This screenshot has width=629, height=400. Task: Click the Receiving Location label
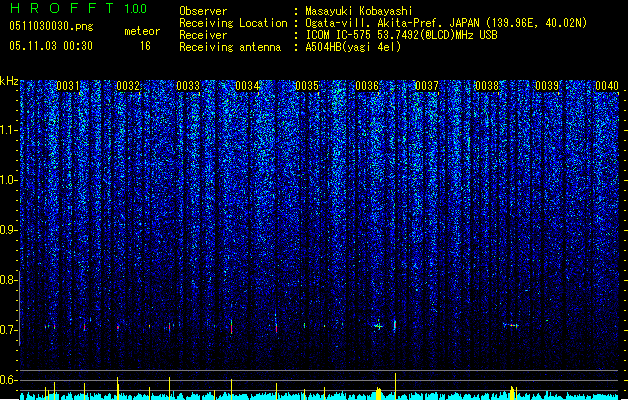[233, 23]
